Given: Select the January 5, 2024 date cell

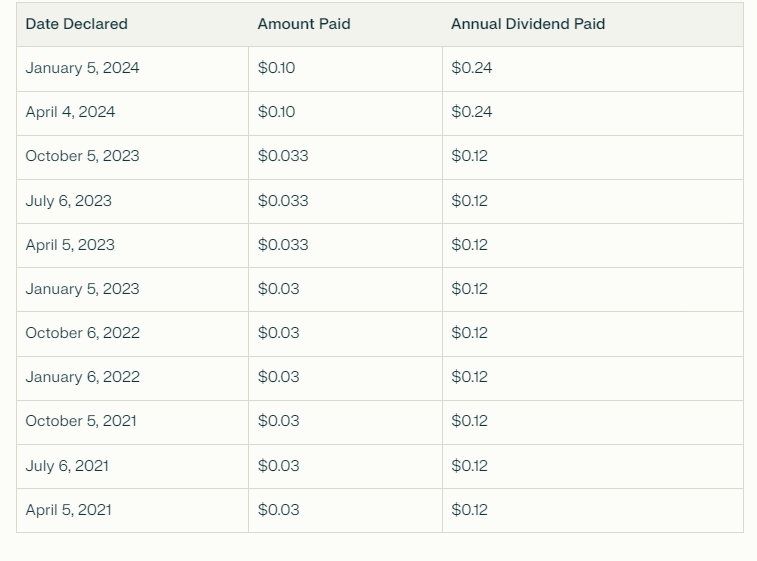Looking at the screenshot, I should point(83,68).
